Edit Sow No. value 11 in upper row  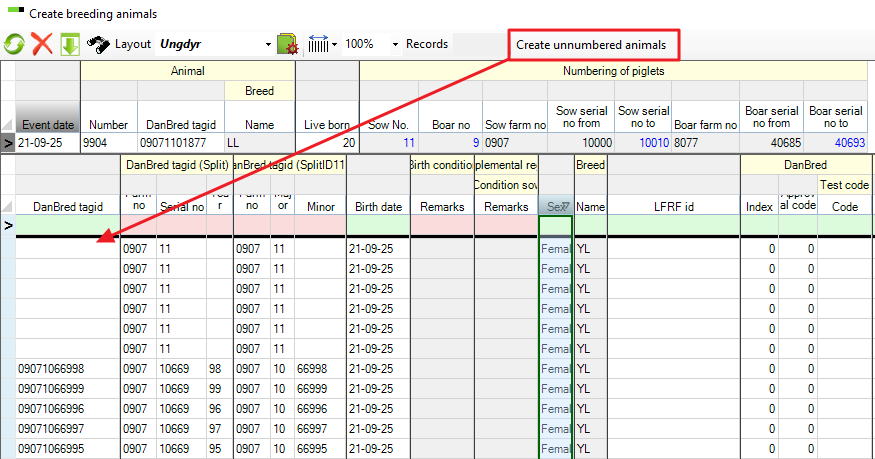[388, 143]
